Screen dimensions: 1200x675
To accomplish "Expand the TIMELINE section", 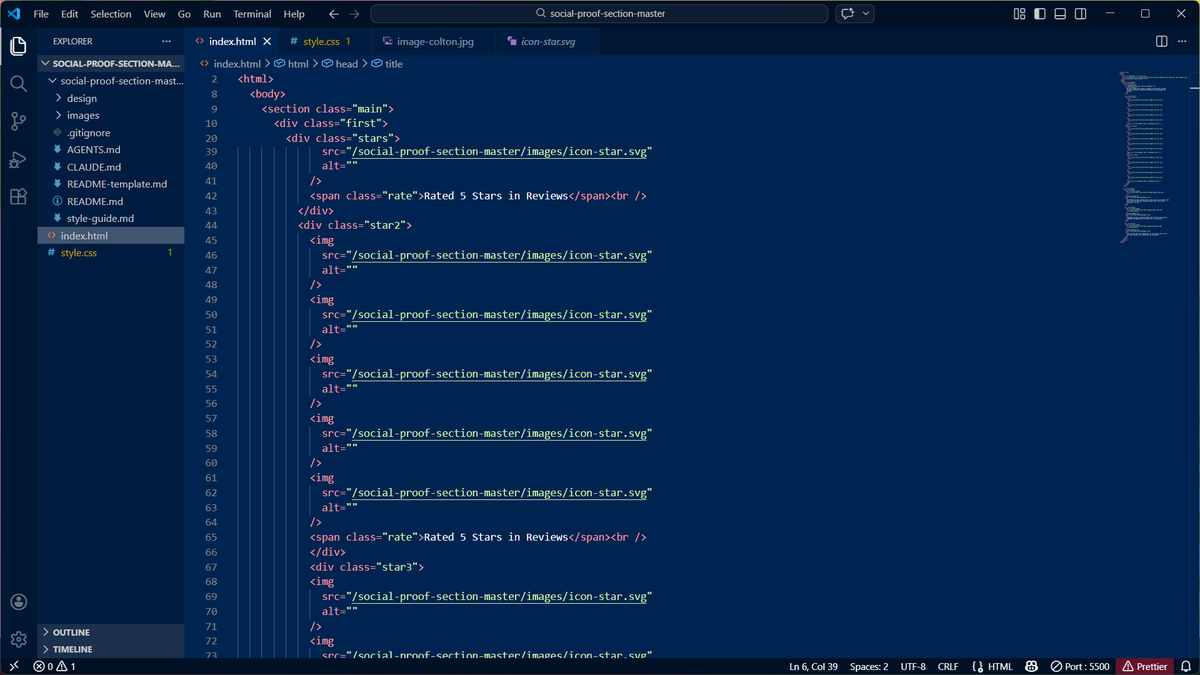I will (x=111, y=649).
